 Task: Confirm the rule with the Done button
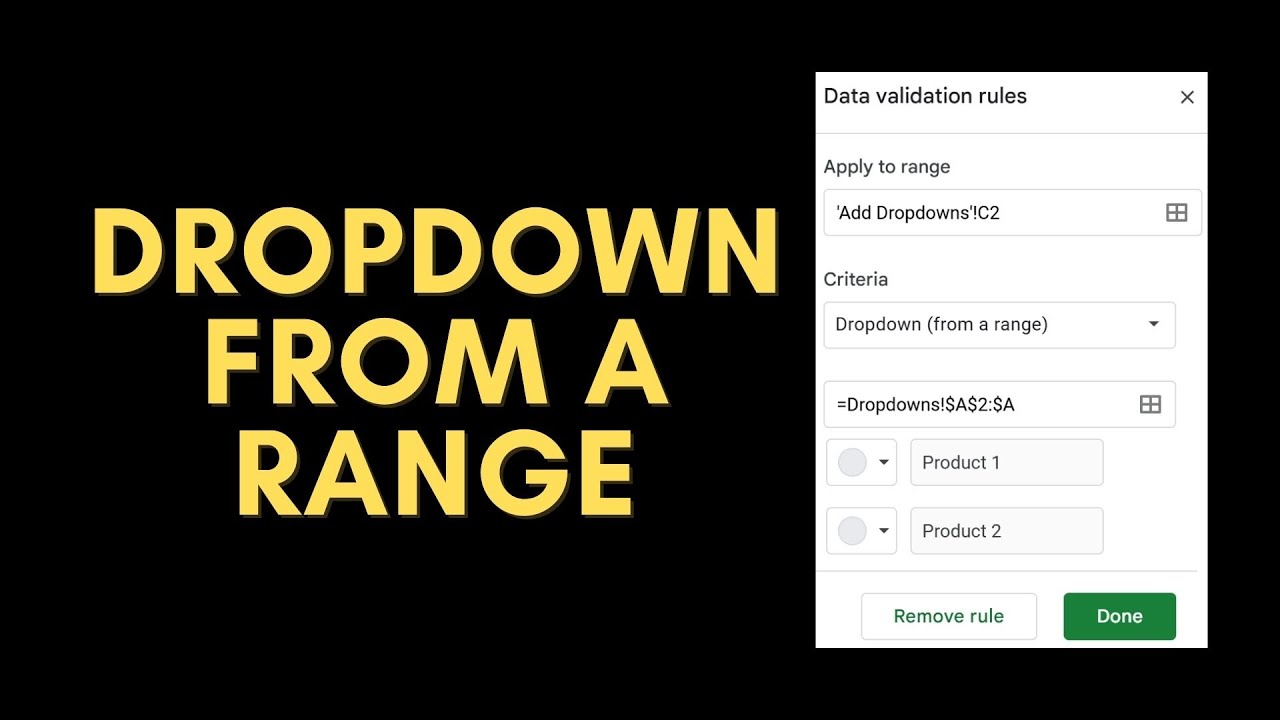tap(1119, 616)
